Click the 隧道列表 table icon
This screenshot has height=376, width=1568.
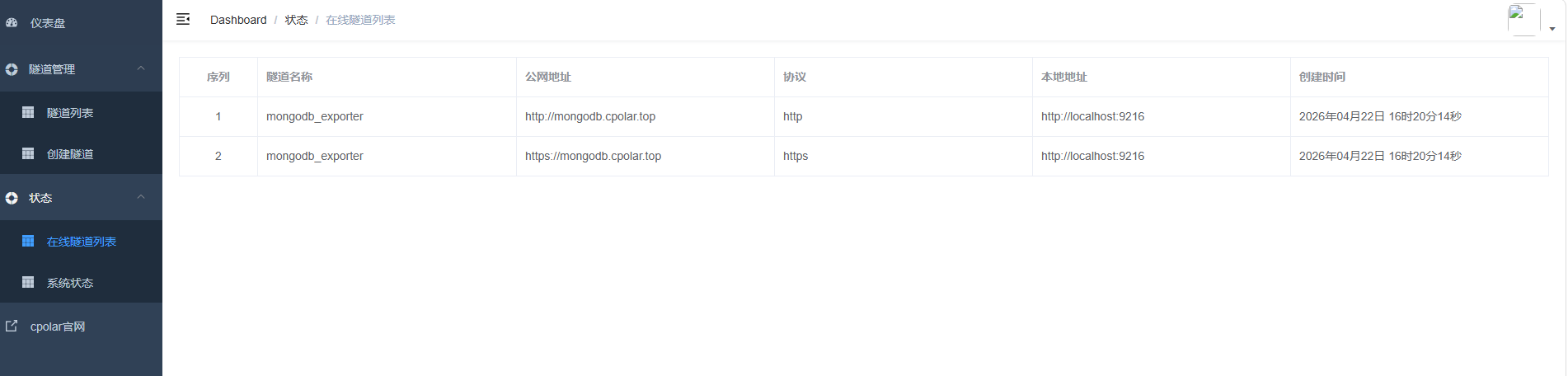pyautogui.click(x=28, y=112)
